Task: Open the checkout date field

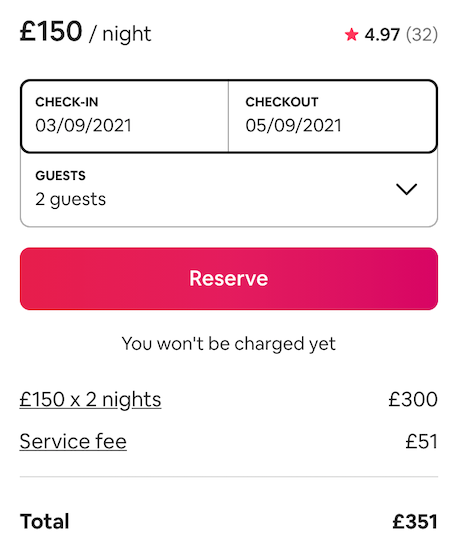Action: tap(333, 116)
